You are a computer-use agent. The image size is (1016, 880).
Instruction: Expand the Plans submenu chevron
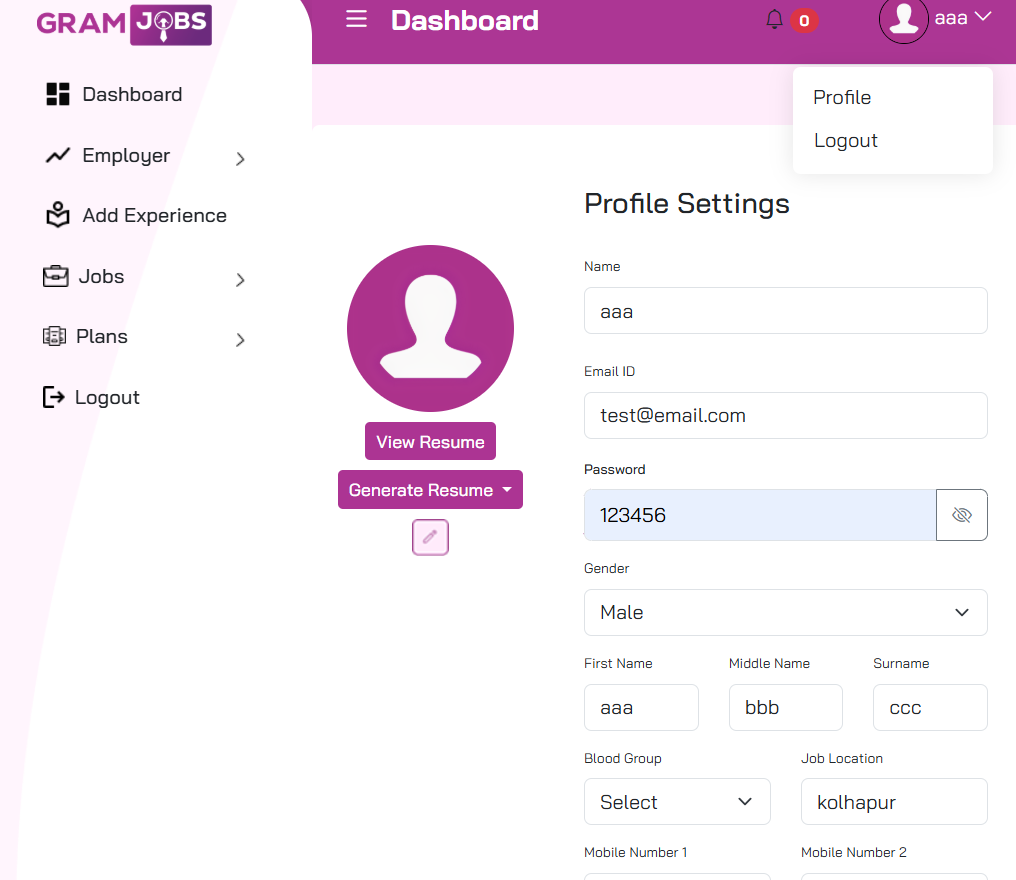(240, 340)
